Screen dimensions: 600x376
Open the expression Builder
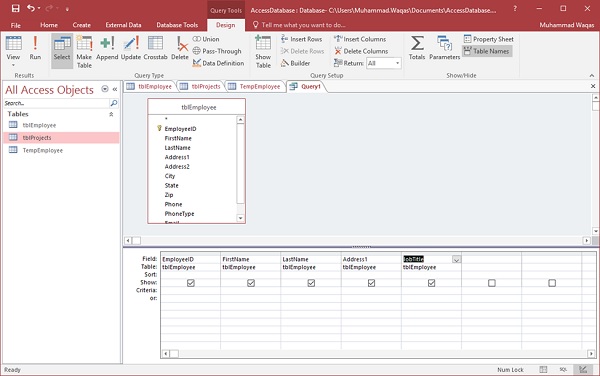point(295,63)
